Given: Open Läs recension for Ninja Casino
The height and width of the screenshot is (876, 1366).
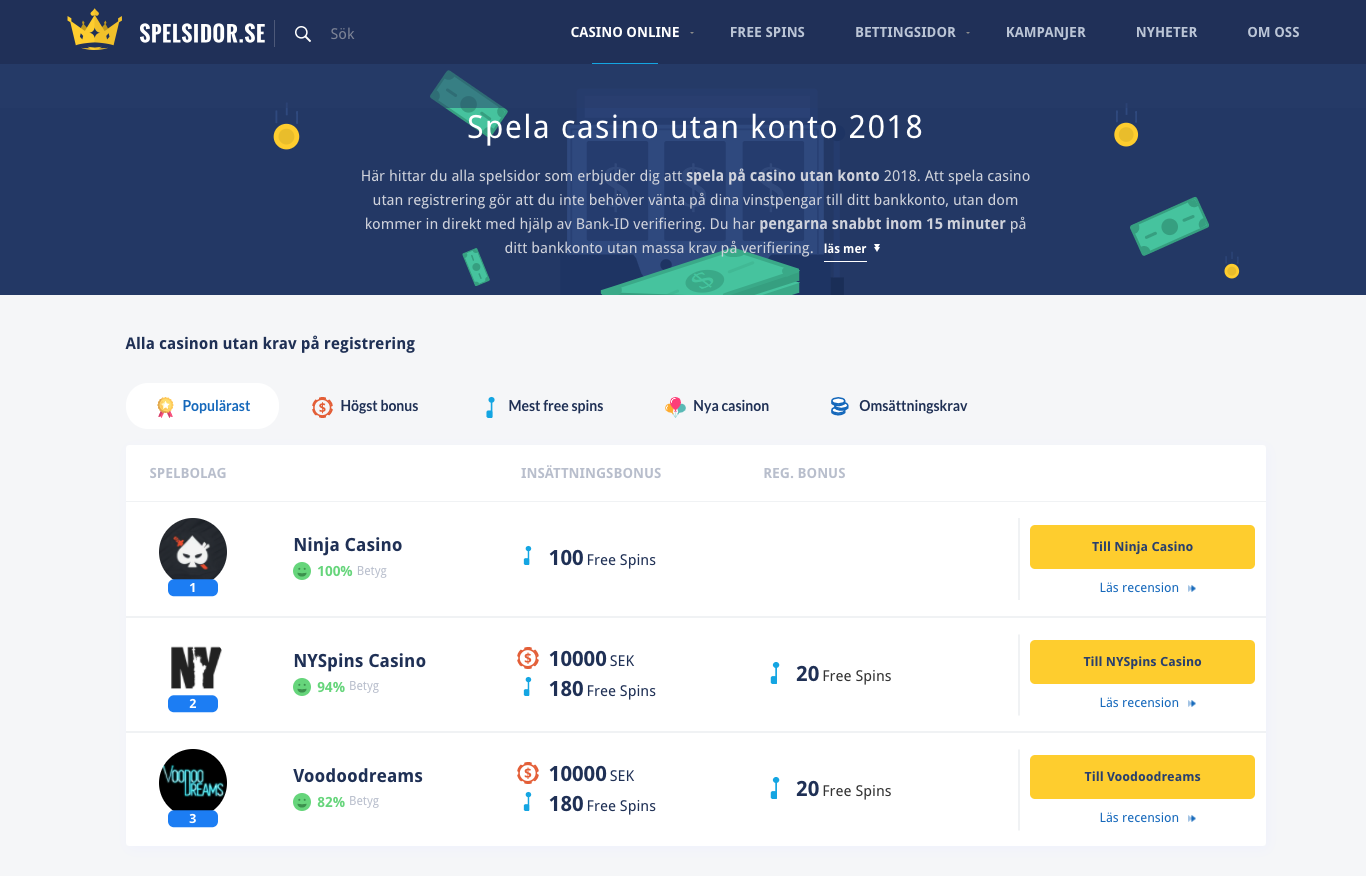Looking at the screenshot, I should (x=1148, y=588).
